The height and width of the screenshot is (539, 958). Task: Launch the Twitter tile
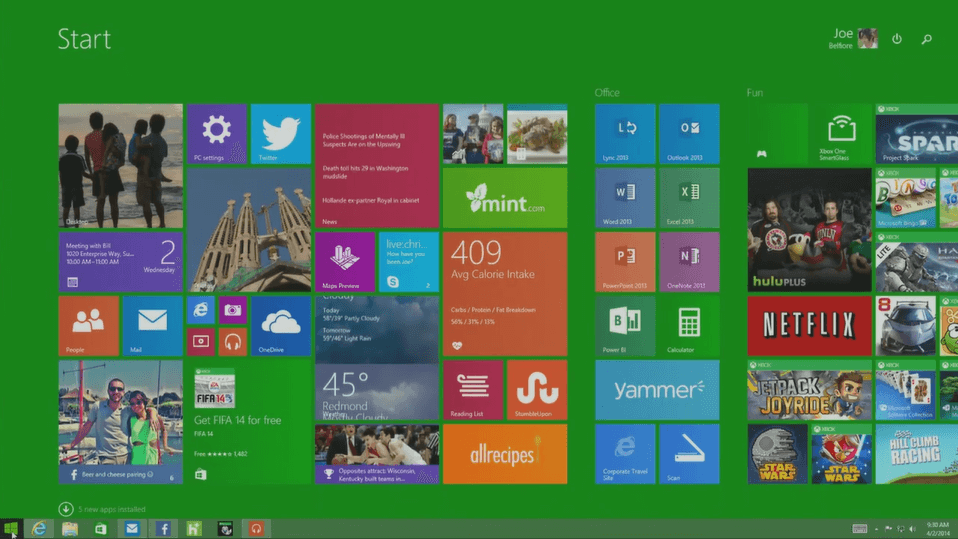click(x=281, y=134)
